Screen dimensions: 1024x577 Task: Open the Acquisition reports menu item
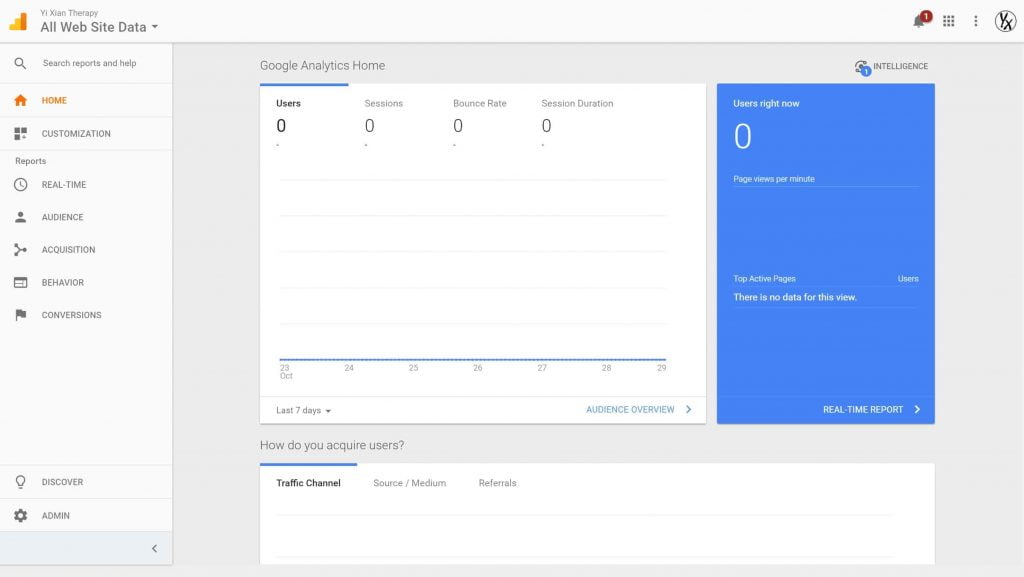(x=86, y=250)
